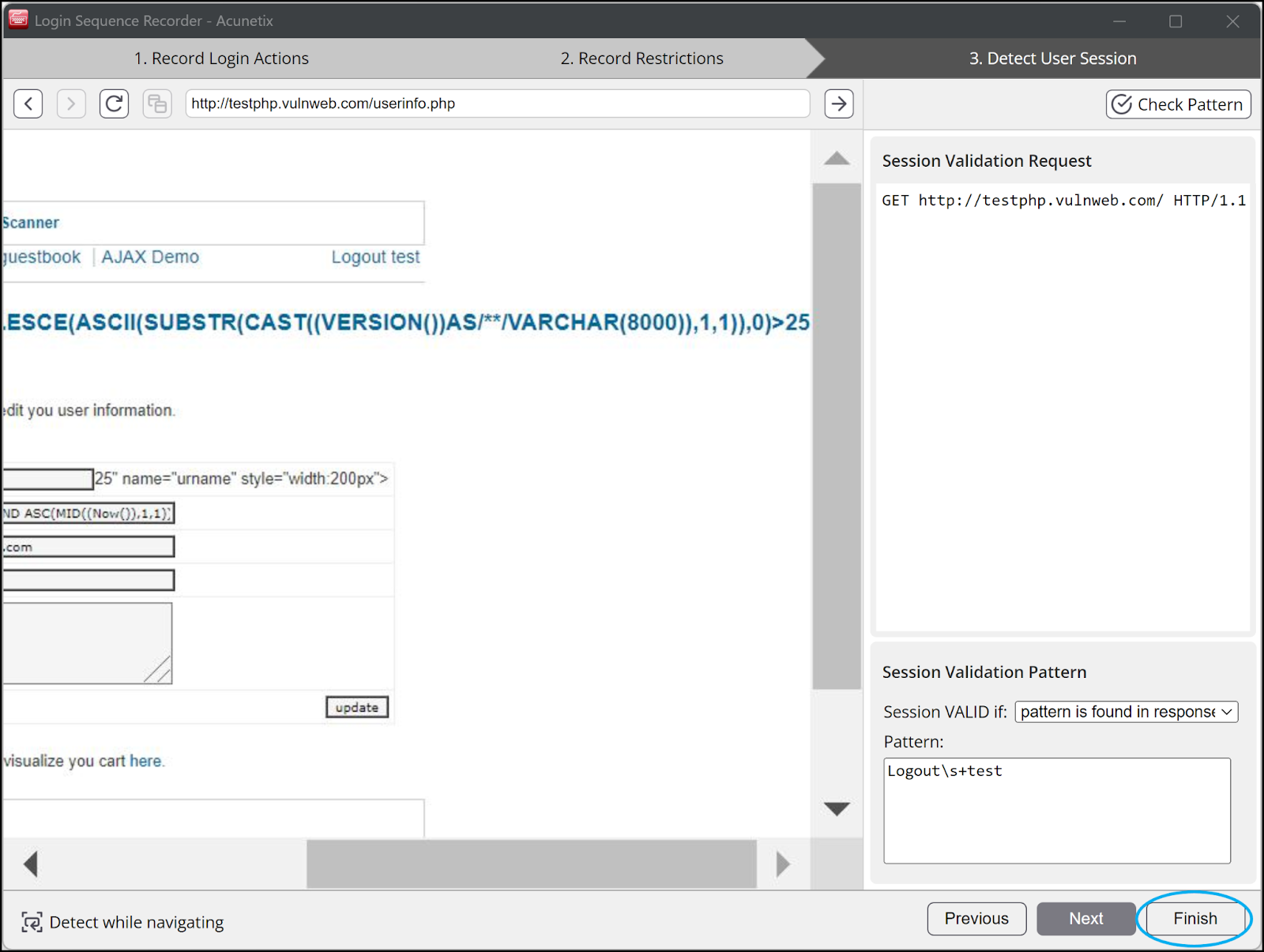Click the Check Pattern button
Screen dimensions: 1264x952
[1179, 104]
